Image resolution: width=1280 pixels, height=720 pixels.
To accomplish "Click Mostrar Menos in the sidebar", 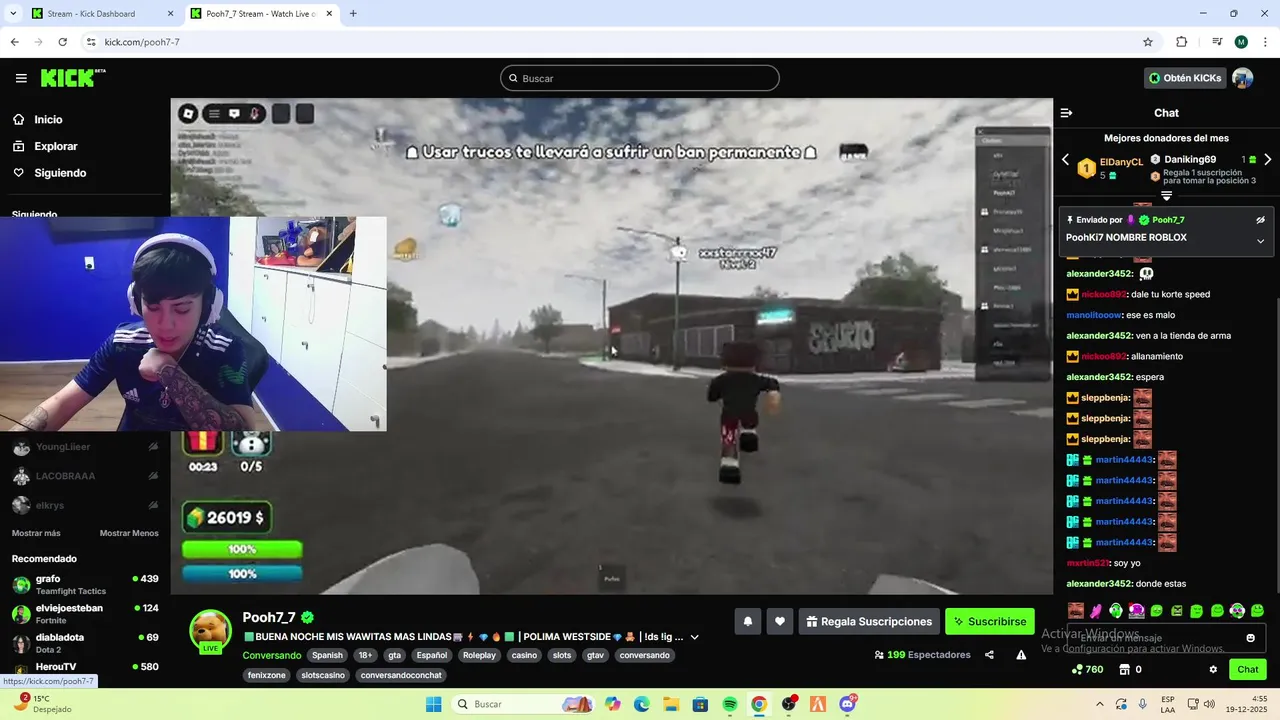I will 129,533.
